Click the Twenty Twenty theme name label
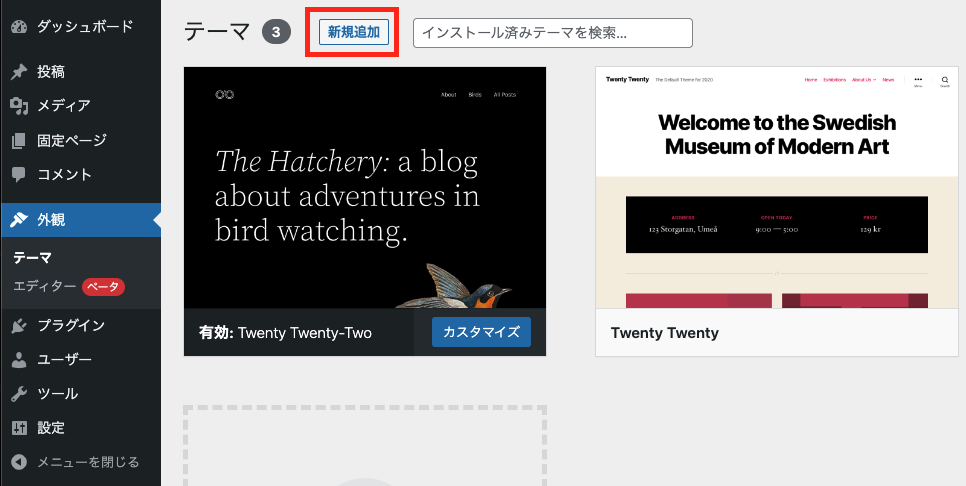This screenshot has height=486, width=966. pyautogui.click(x=665, y=333)
